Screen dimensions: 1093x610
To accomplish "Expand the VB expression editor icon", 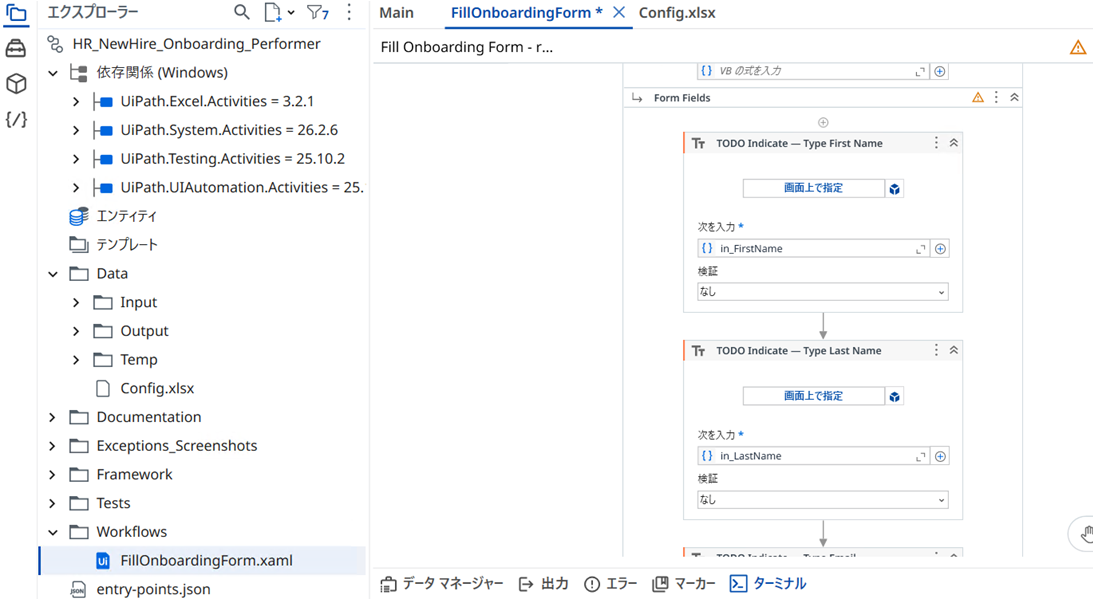I will [920, 71].
